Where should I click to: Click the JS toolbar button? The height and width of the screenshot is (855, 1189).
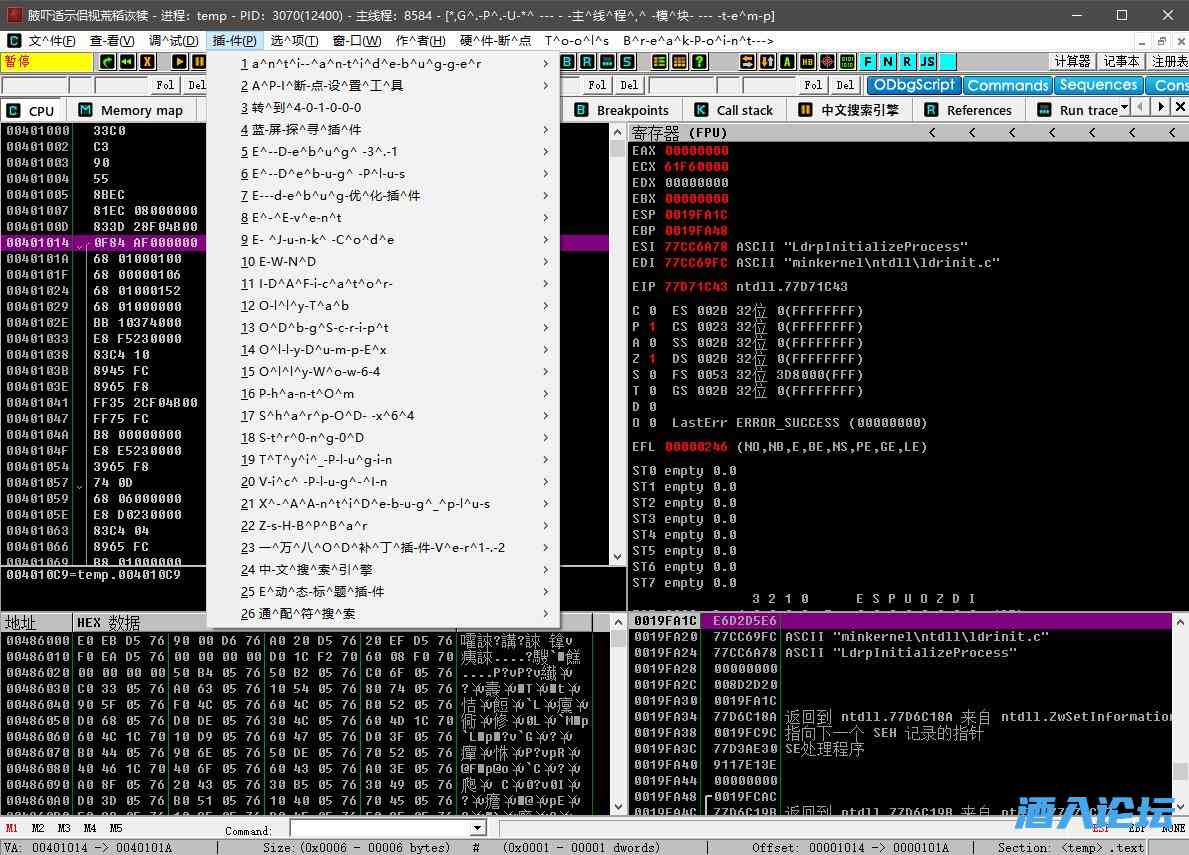[927, 62]
